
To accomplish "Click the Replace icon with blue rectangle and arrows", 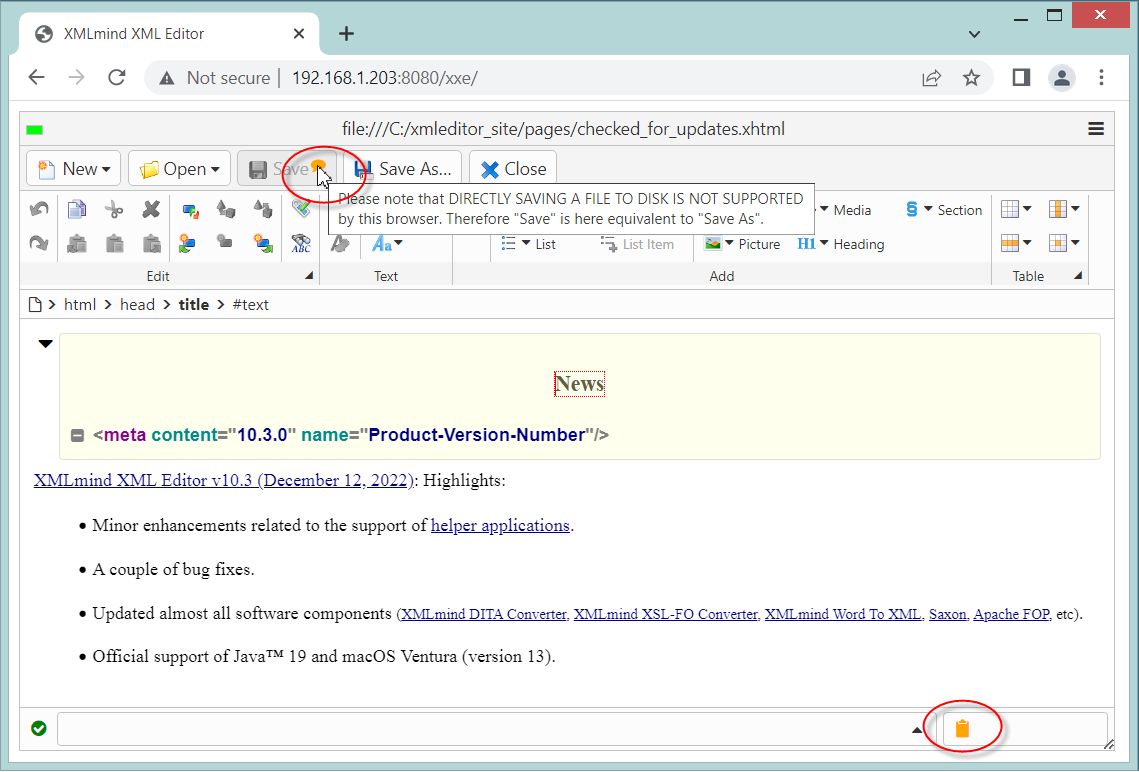I will 190,211.
